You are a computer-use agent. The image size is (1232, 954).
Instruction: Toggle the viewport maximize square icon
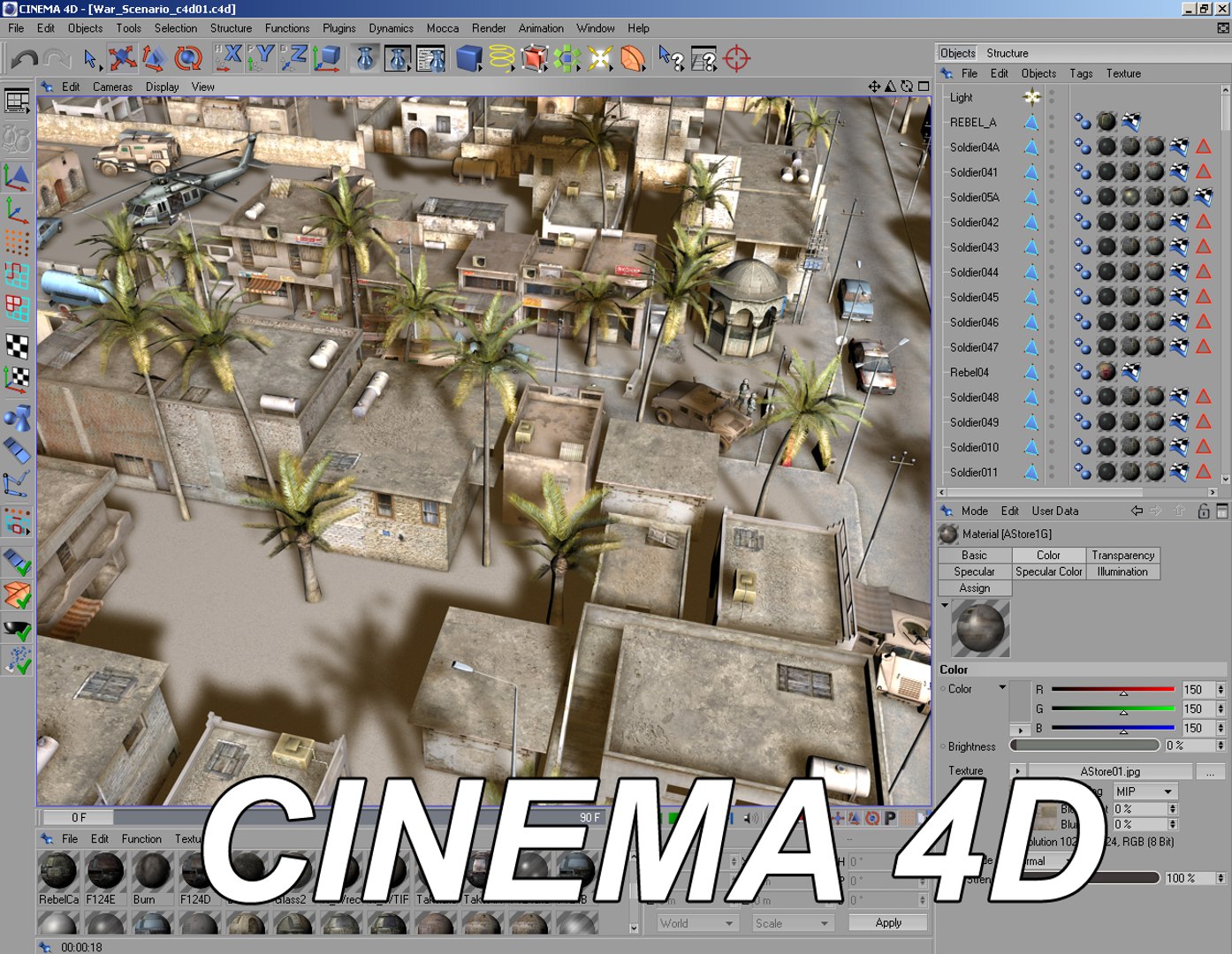pos(924,87)
